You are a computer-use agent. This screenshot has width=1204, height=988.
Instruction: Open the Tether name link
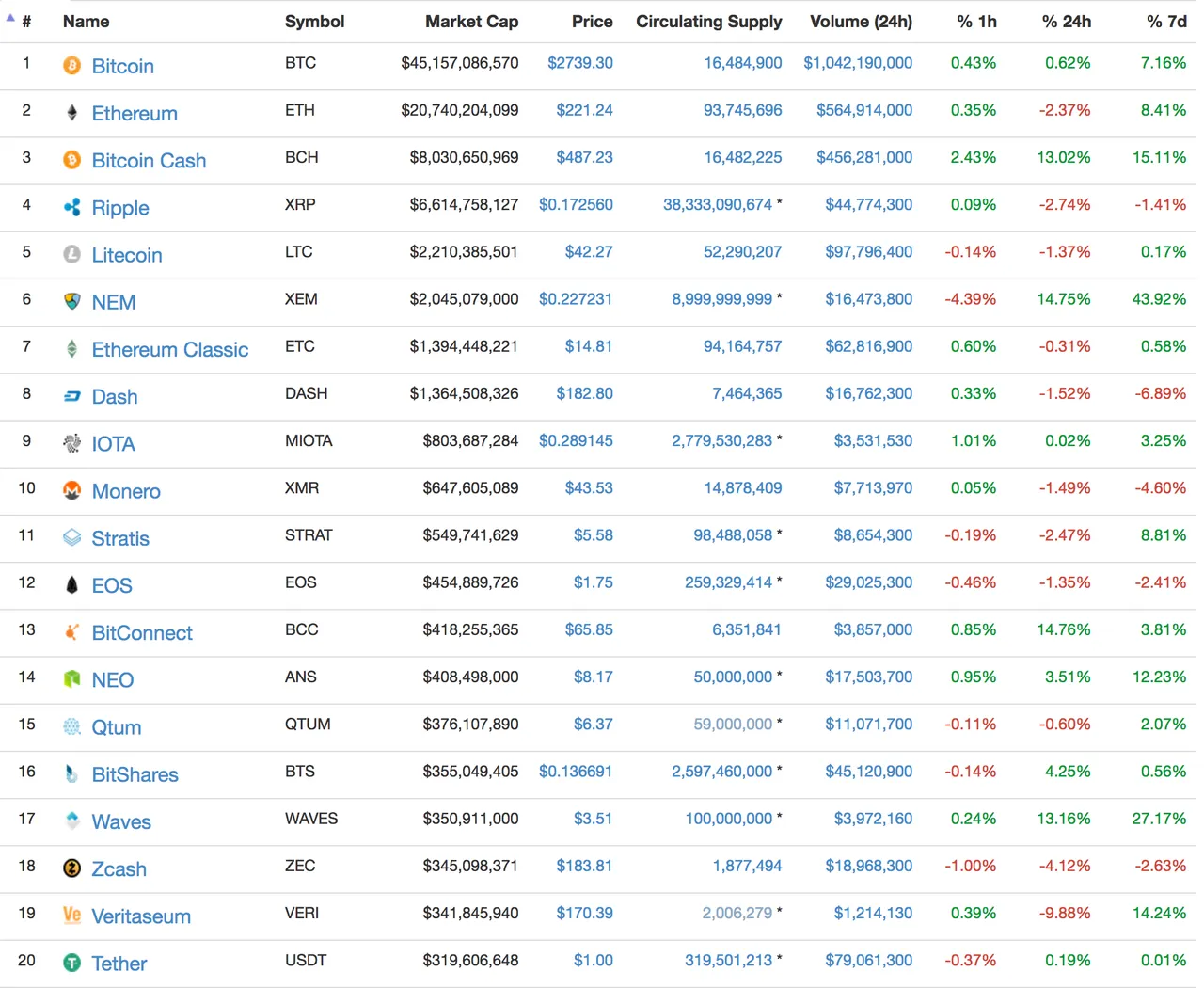click(119, 964)
